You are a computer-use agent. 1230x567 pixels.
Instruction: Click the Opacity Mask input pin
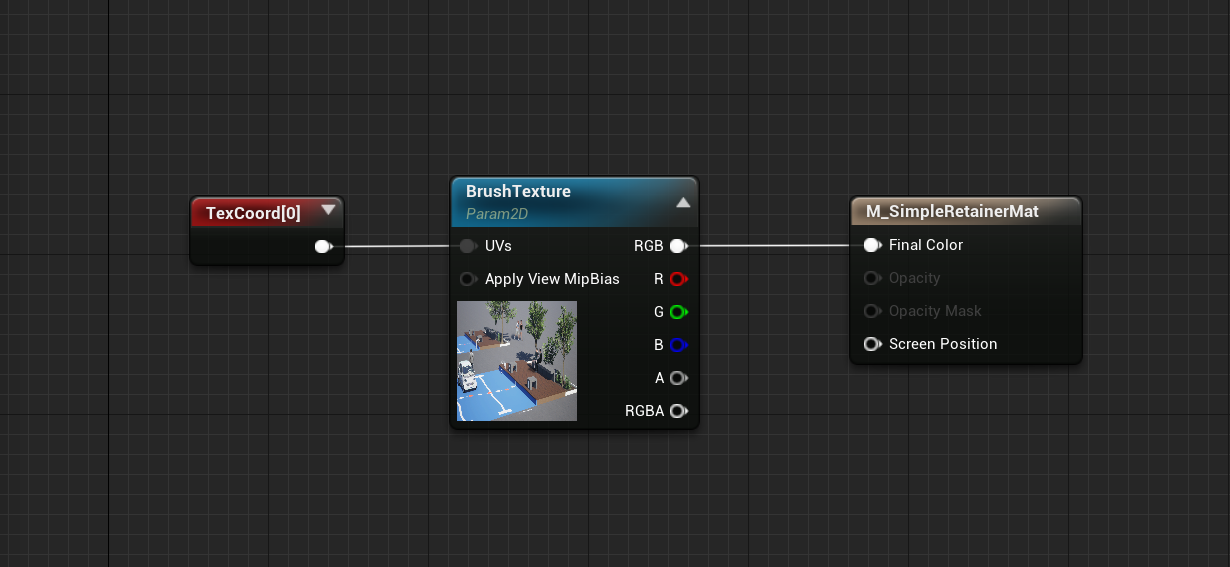click(x=872, y=311)
